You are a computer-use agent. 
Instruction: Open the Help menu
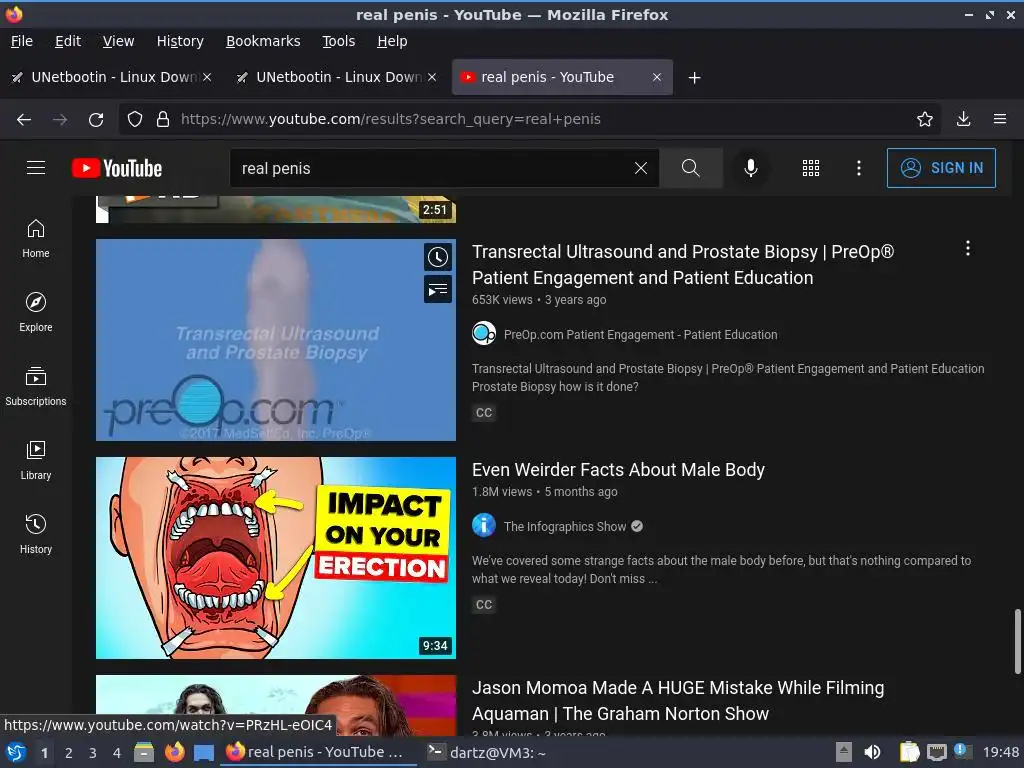pos(392,41)
